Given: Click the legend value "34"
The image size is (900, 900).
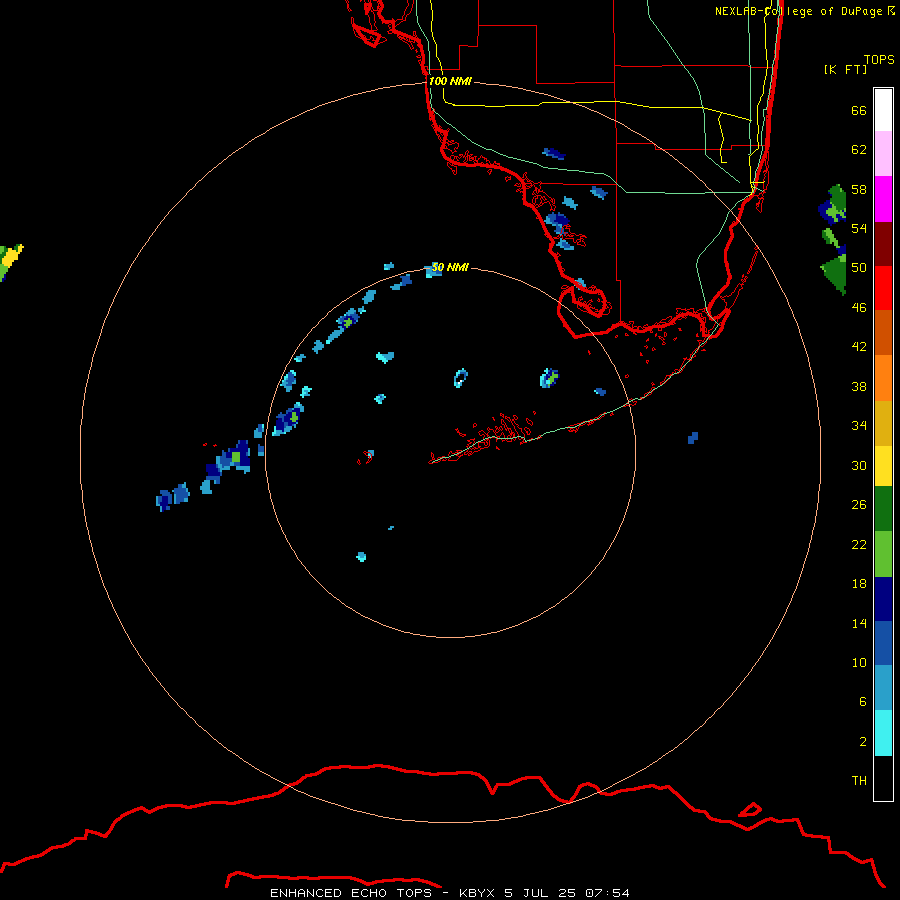Looking at the screenshot, I should [859, 425].
